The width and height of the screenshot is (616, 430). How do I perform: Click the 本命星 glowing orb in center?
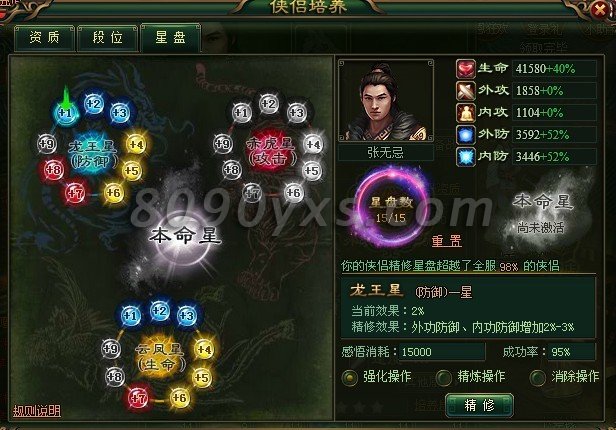click(185, 238)
